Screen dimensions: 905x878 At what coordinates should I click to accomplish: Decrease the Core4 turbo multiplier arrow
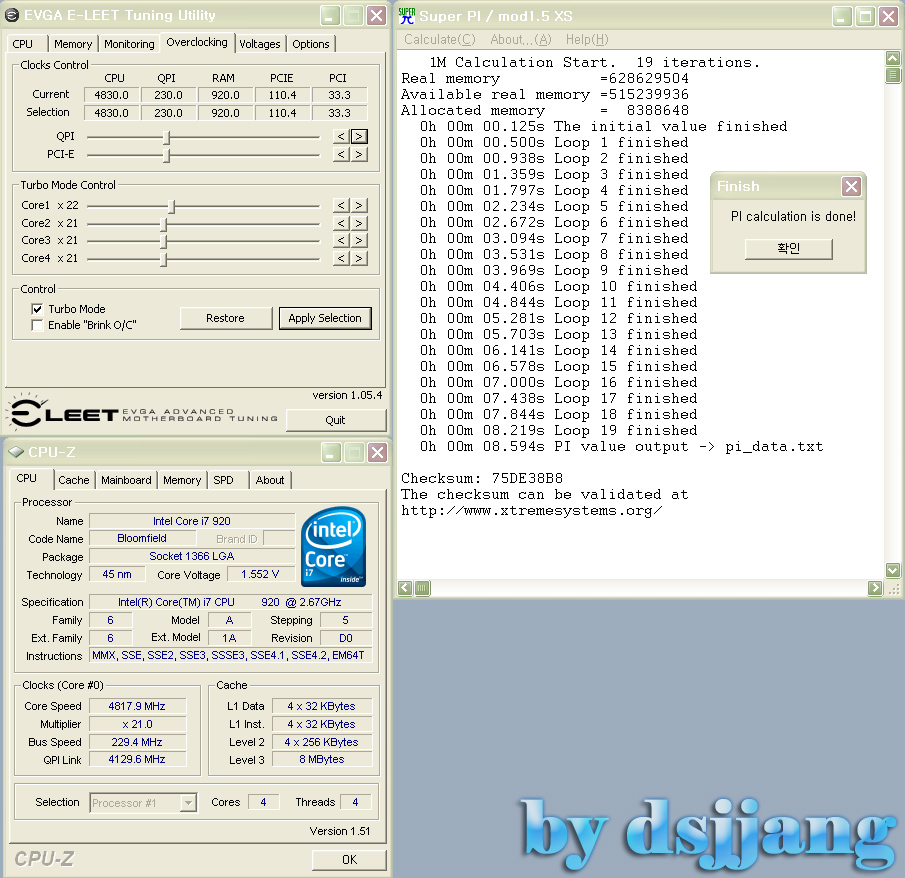point(341,259)
